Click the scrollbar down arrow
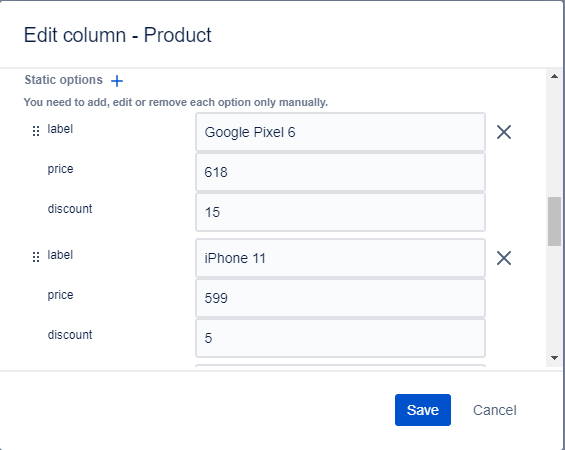This screenshot has width=565, height=450. (x=555, y=358)
